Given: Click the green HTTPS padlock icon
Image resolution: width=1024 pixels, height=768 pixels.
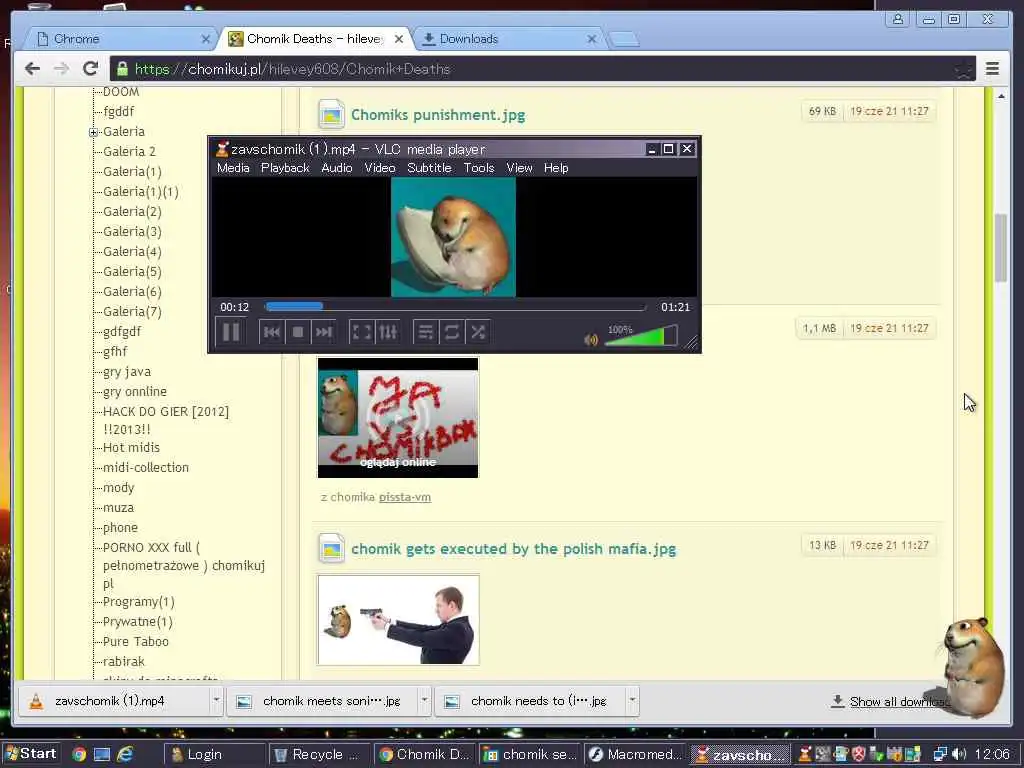Looking at the screenshot, I should [x=122, y=69].
